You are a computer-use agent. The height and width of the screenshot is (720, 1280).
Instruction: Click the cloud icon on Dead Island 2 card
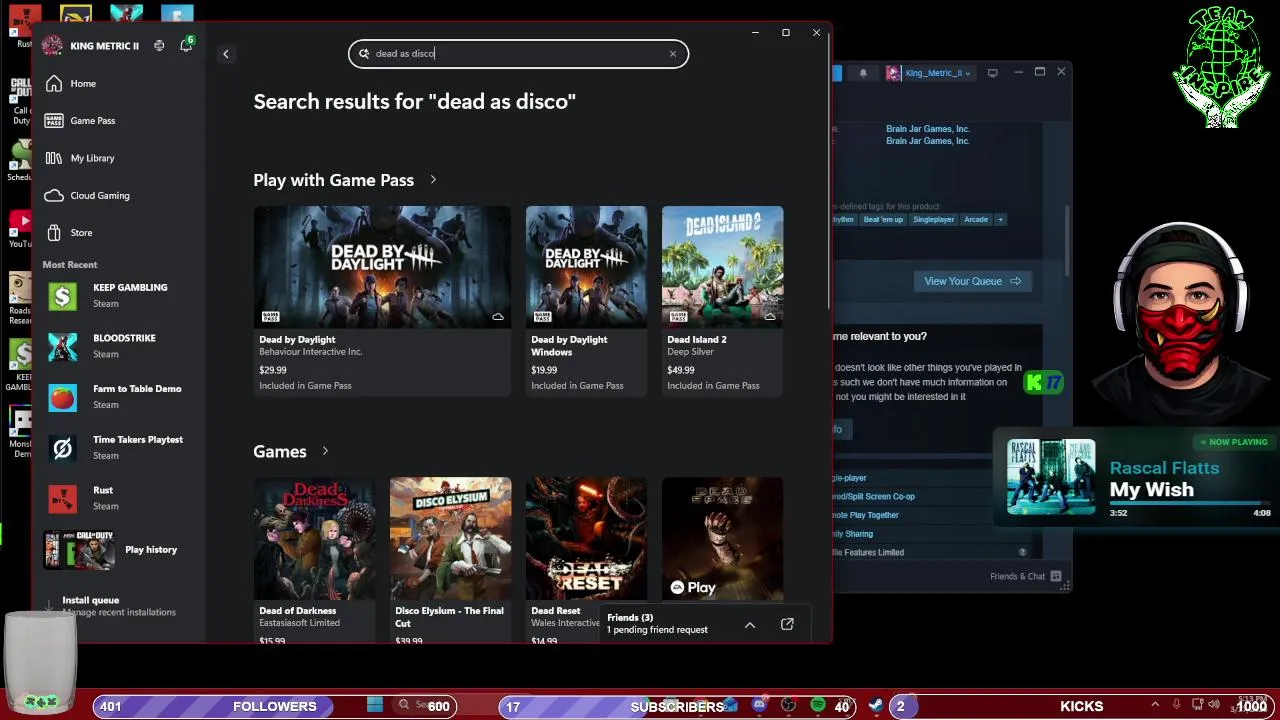[769, 317]
